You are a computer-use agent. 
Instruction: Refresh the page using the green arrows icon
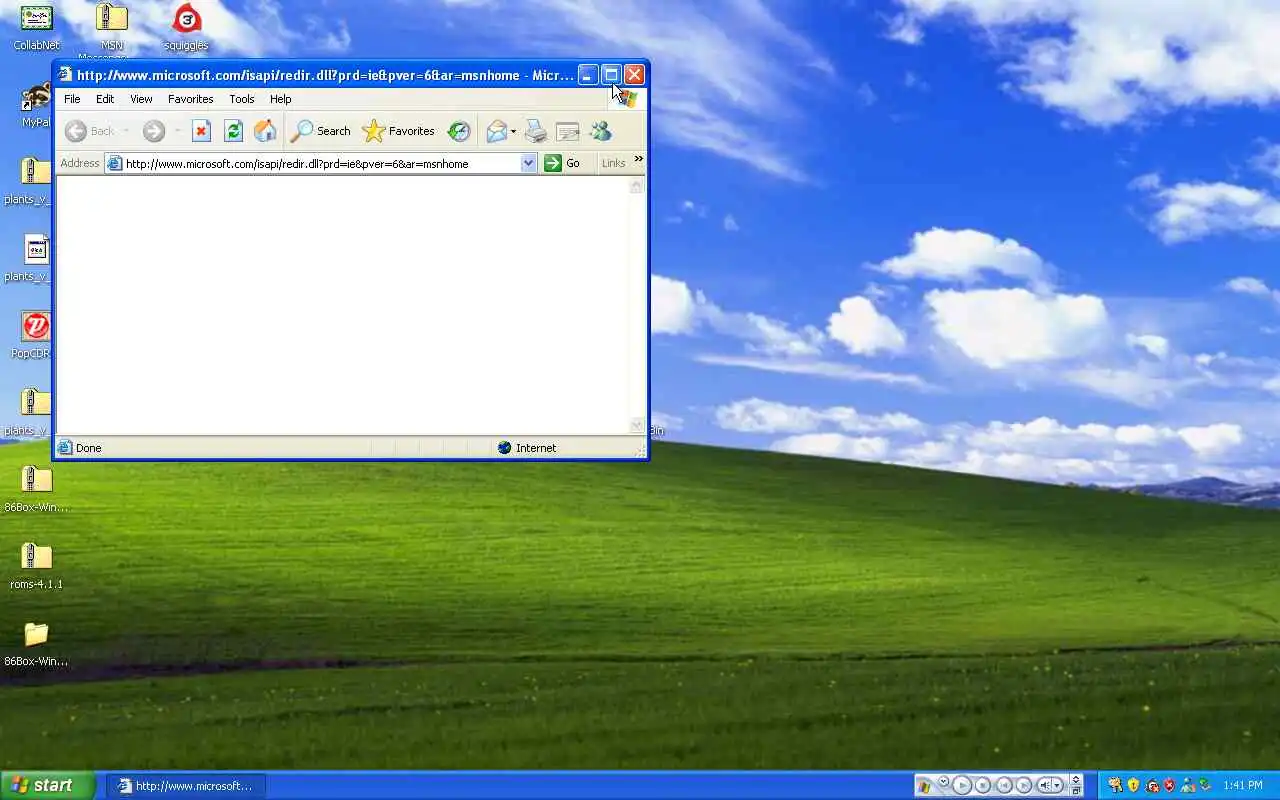coord(233,131)
